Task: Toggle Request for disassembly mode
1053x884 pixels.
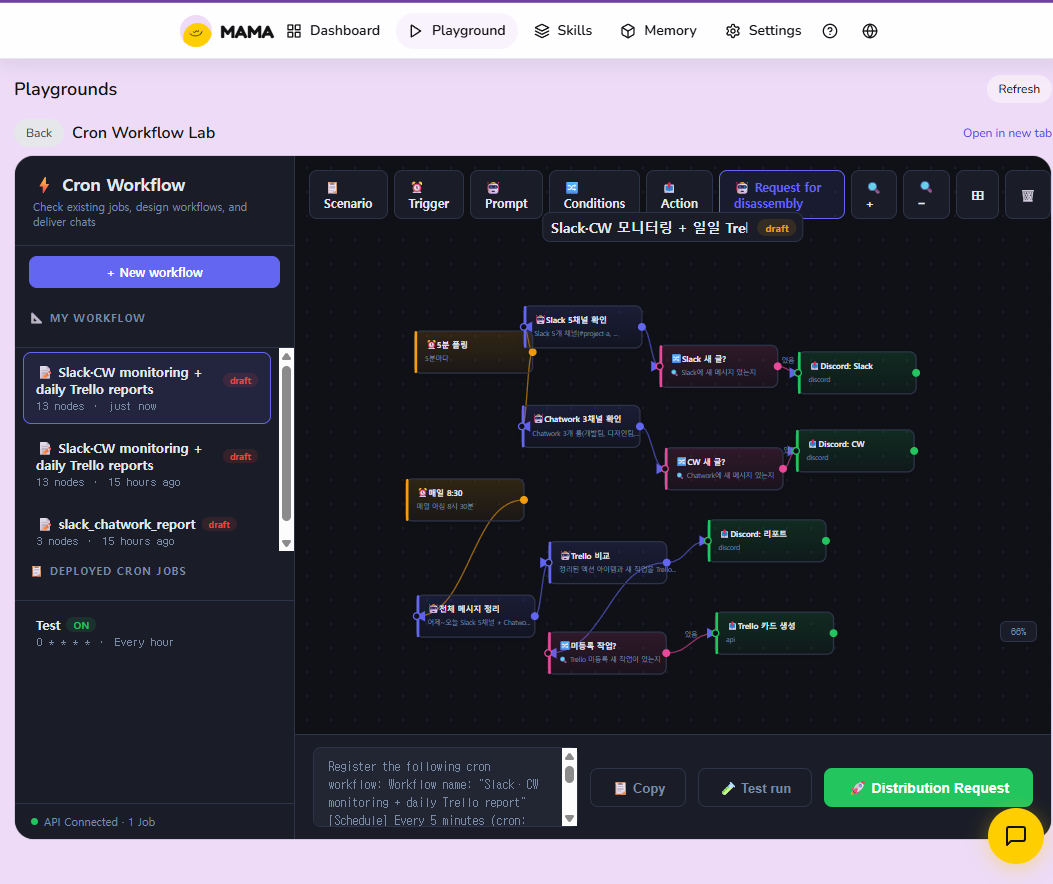Action: 781,194
